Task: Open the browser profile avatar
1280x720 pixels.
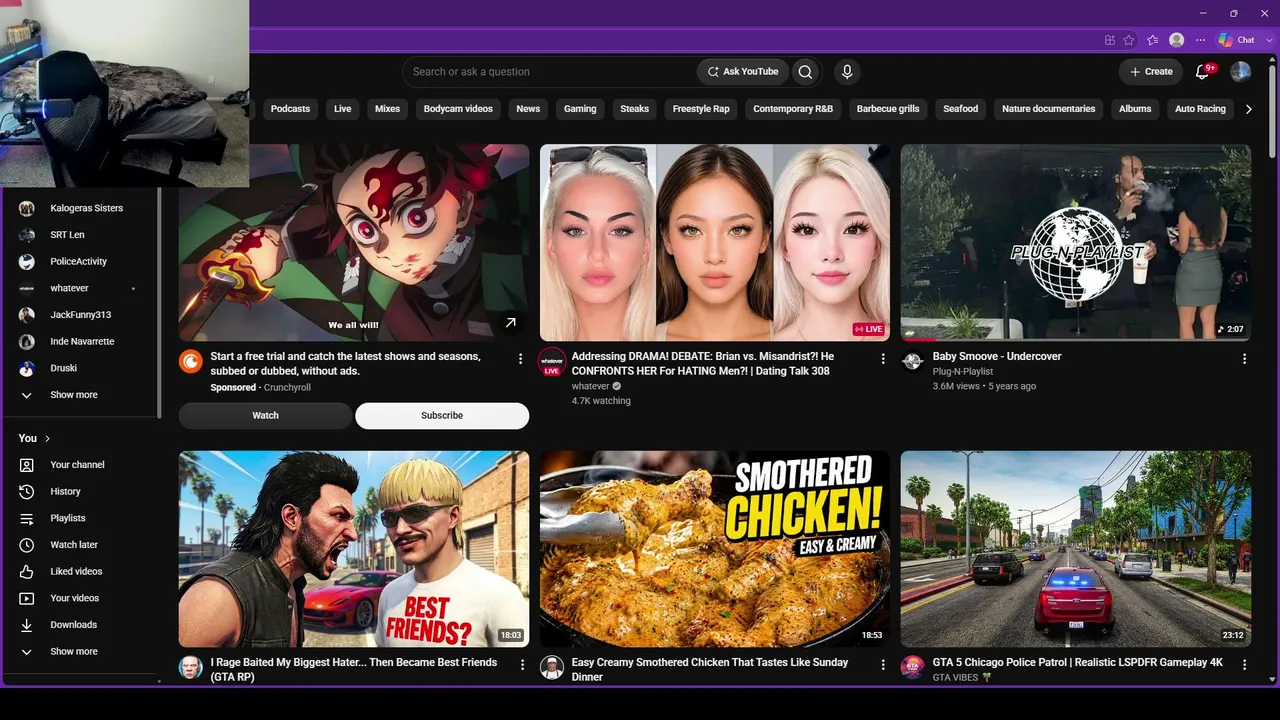Action: (x=1177, y=40)
